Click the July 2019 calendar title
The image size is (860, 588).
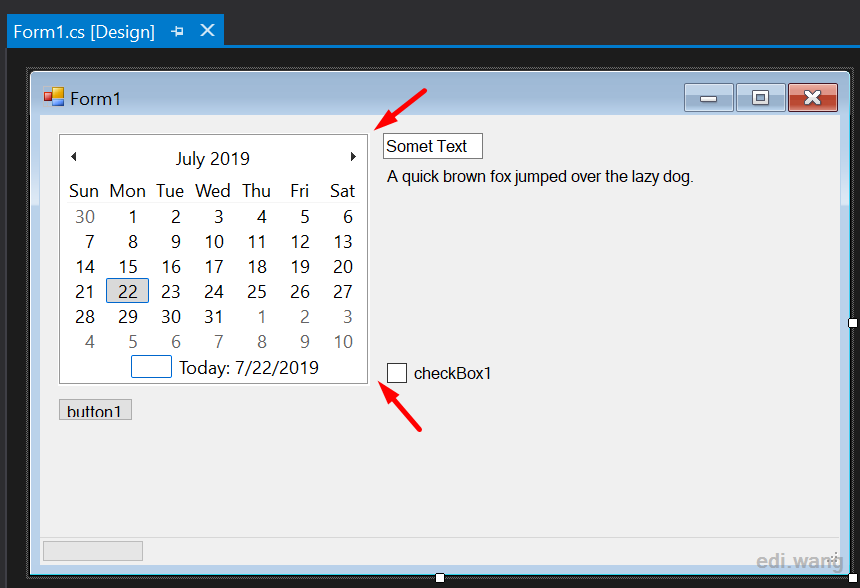[x=213, y=159]
